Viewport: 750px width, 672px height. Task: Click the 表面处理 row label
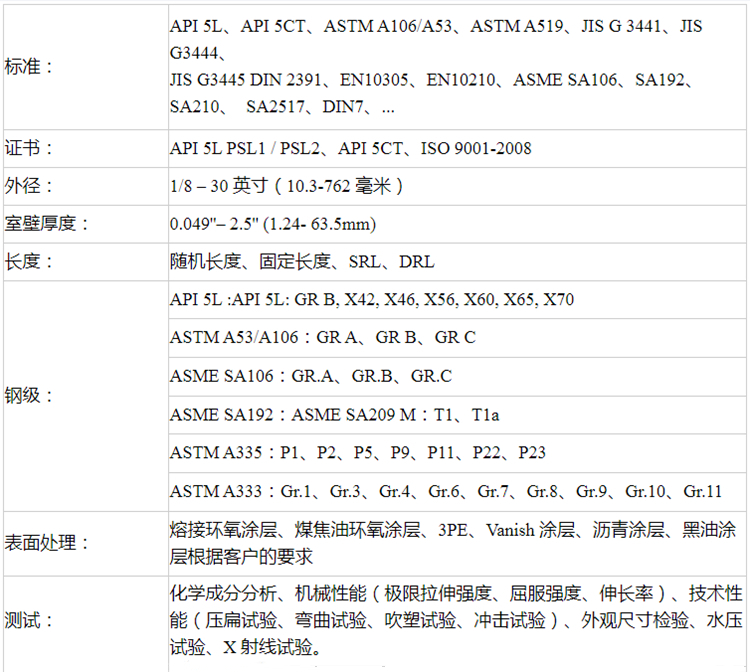pos(47,543)
